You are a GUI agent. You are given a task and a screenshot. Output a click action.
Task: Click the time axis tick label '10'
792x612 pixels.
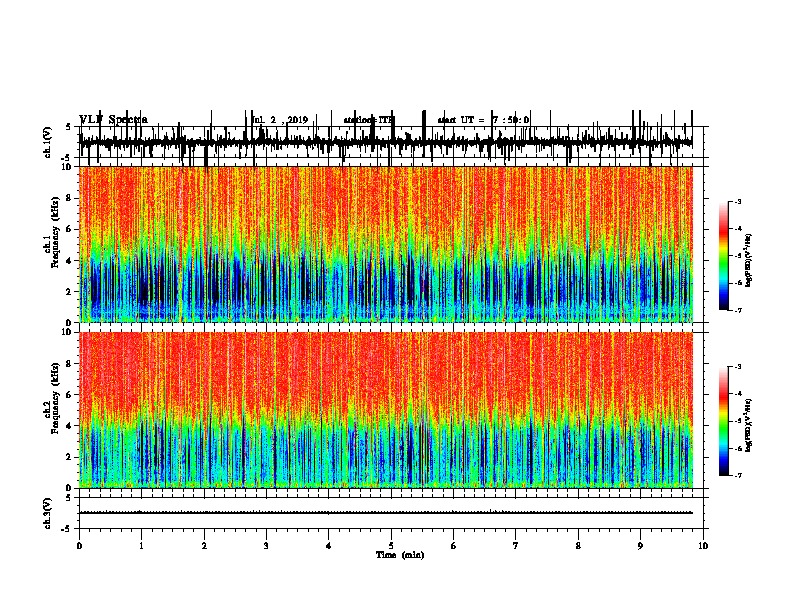click(703, 546)
